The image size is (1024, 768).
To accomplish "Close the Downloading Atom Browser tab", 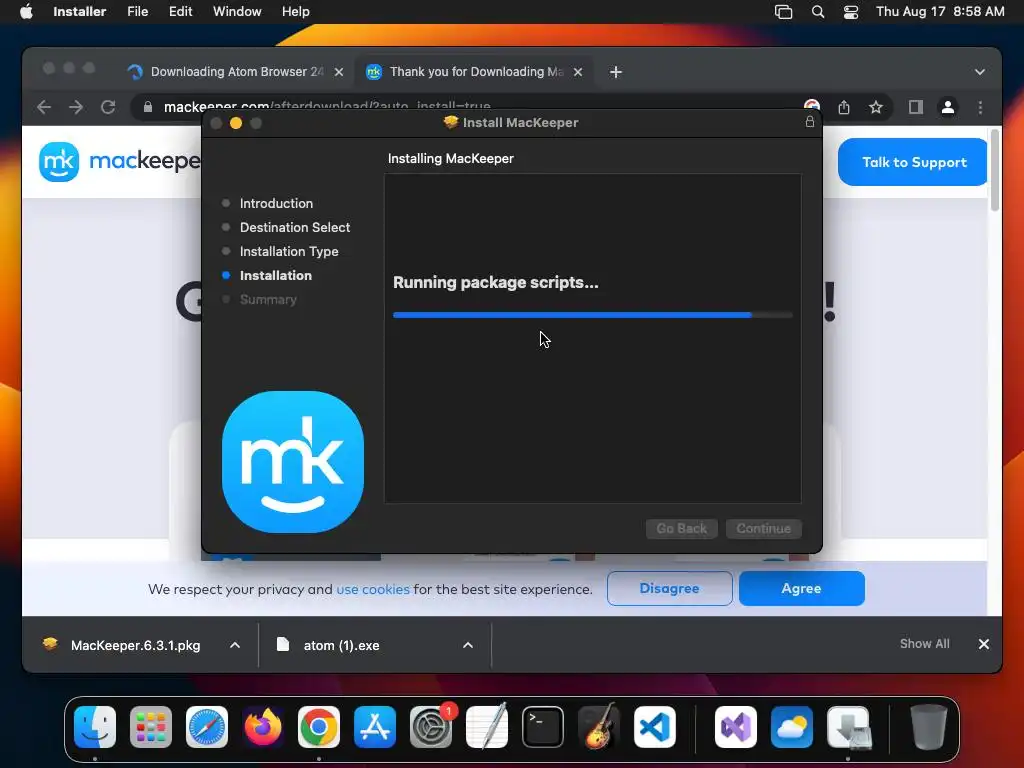I will coord(339,72).
